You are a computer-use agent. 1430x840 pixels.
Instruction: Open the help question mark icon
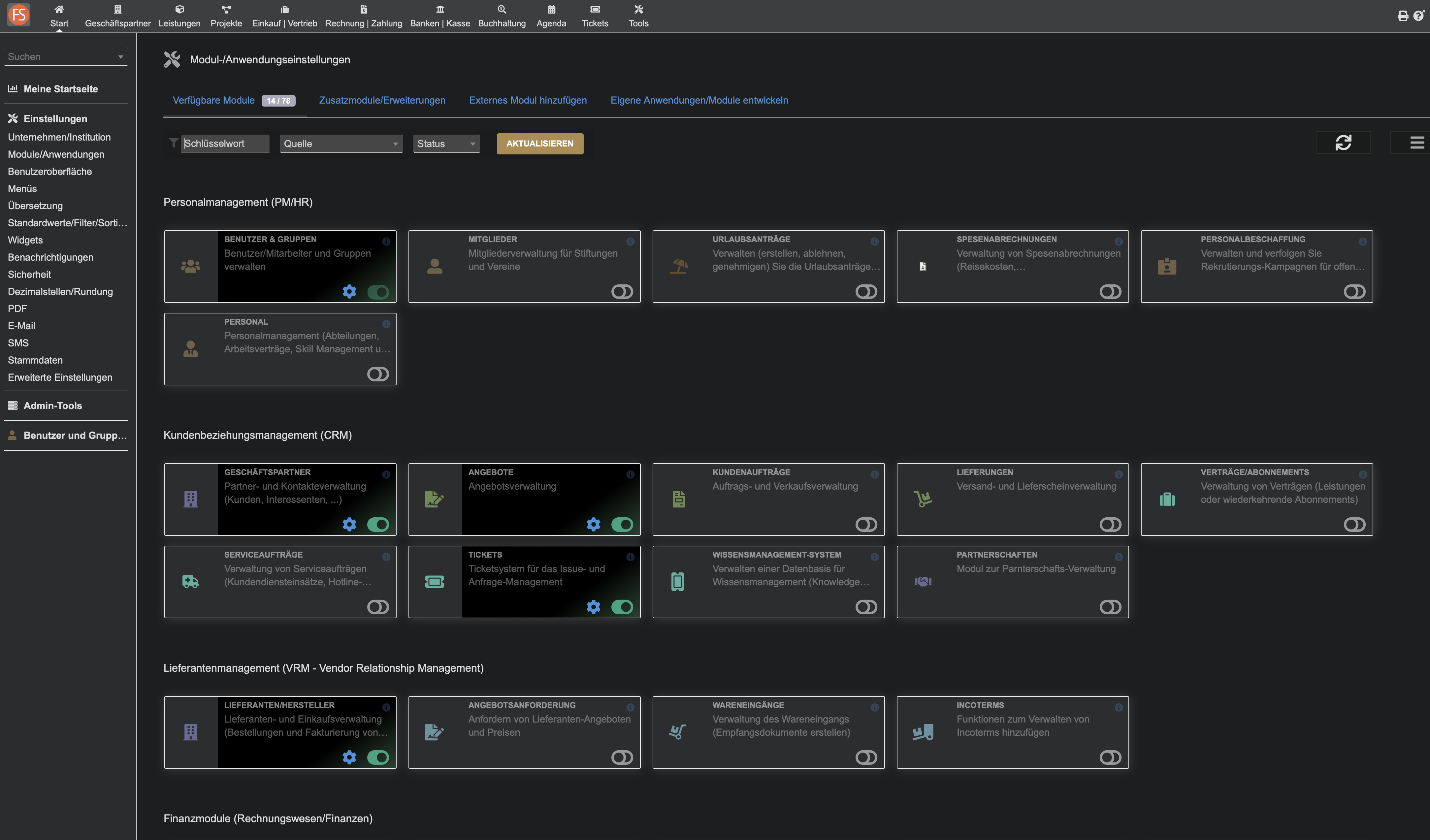(x=1419, y=16)
